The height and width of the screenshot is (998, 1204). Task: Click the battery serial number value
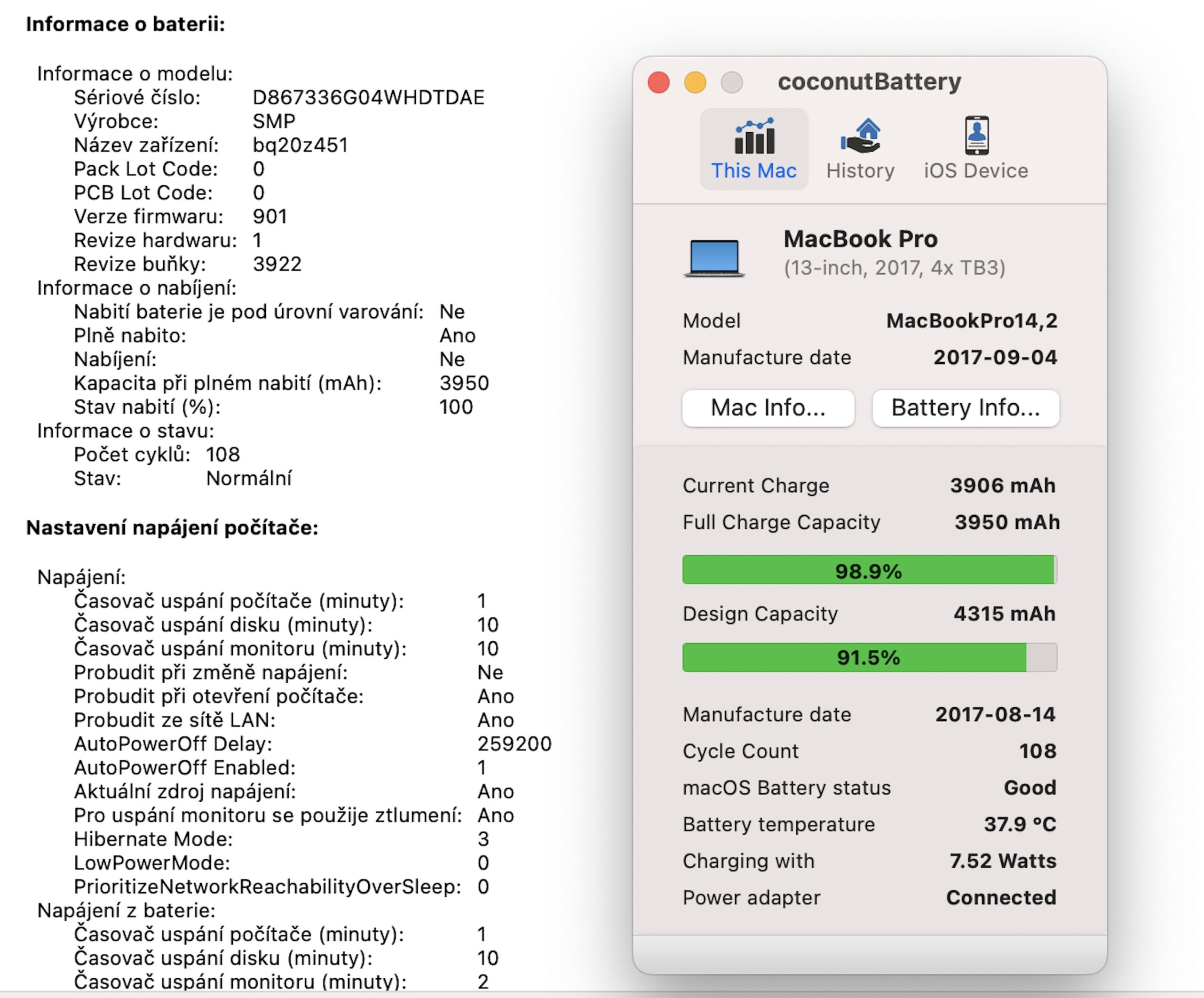(x=368, y=97)
